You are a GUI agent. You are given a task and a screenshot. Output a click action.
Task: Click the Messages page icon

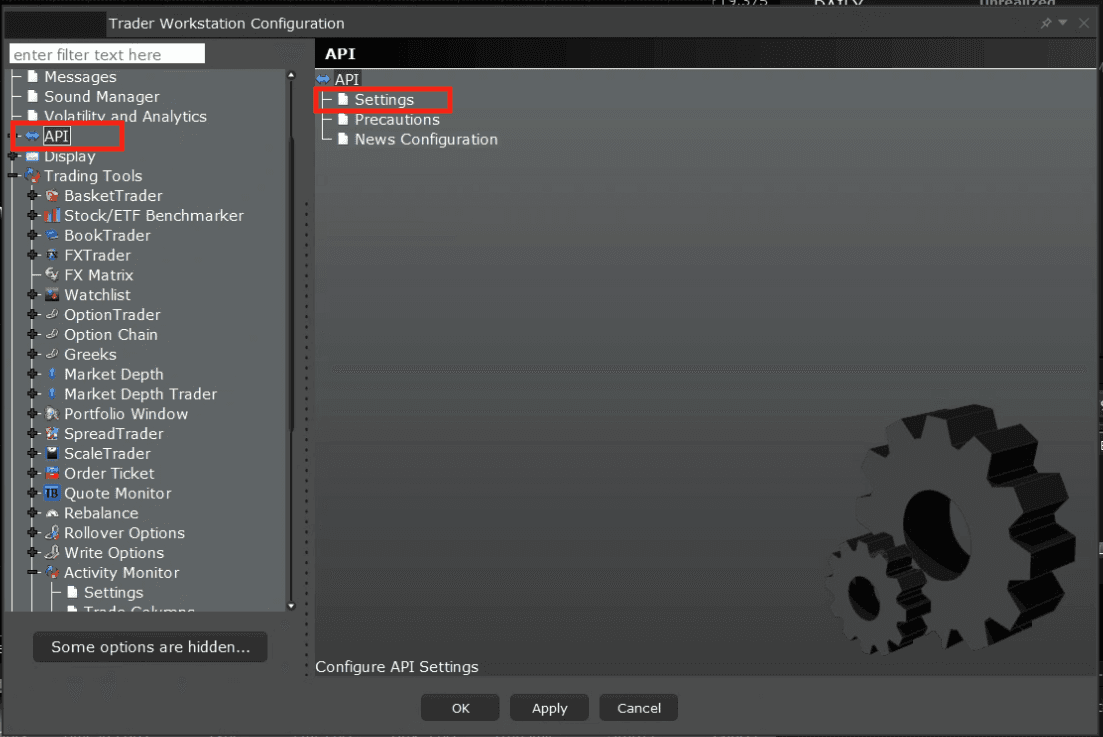(x=32, y=76)
